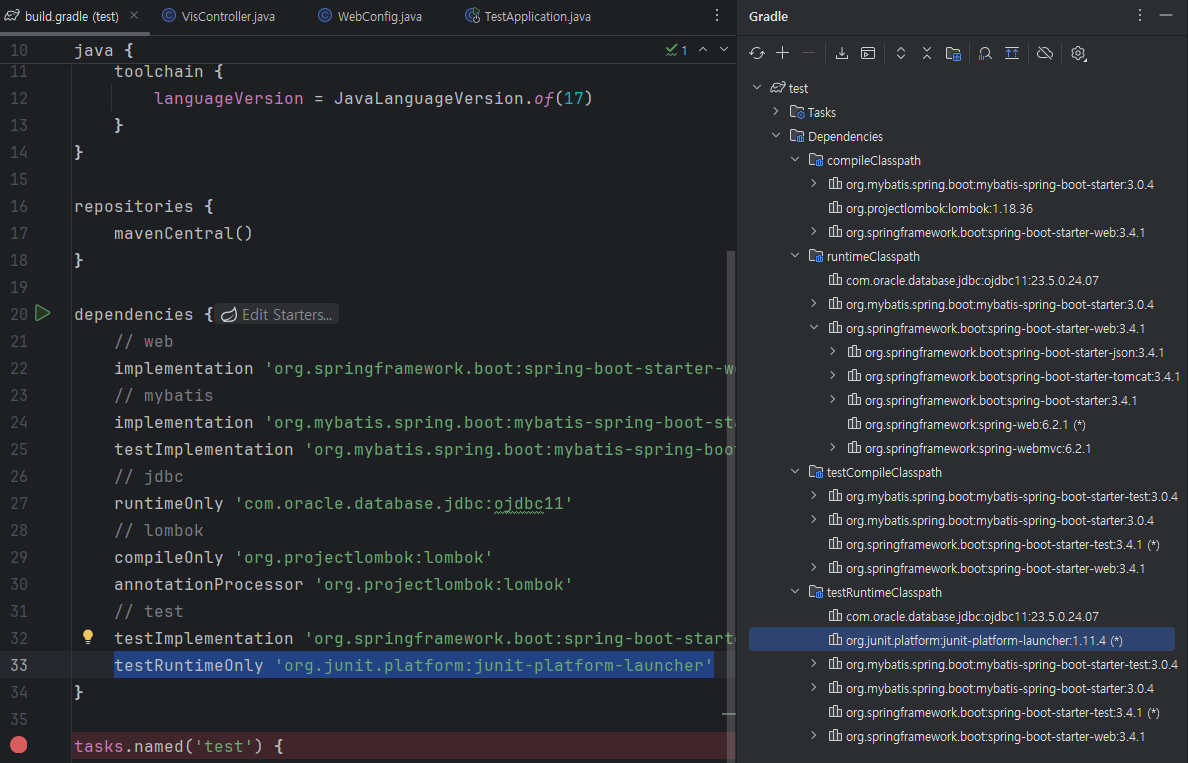This screenshot has height=763, width=1188.
Task: Expand all nodes in Gradle tree
Action: click(900, 53)
